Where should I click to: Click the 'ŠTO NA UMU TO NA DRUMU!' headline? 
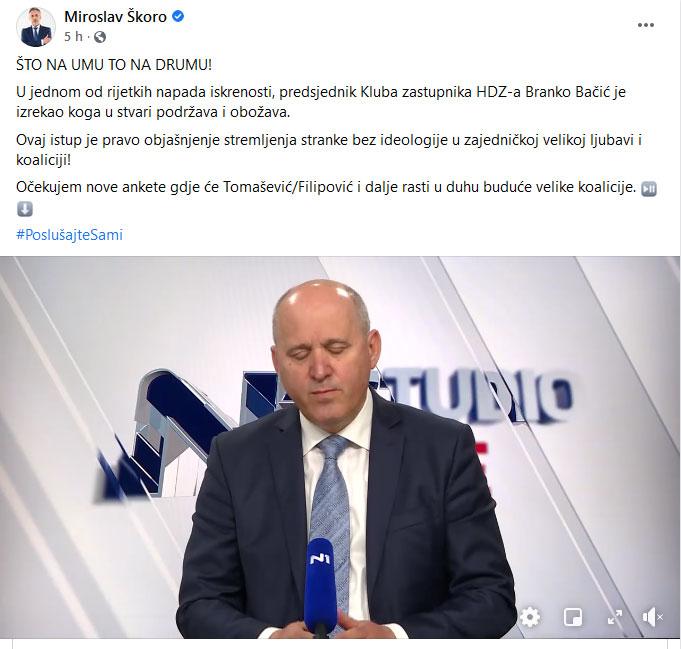pyautogui.click(x=114, y=65)
